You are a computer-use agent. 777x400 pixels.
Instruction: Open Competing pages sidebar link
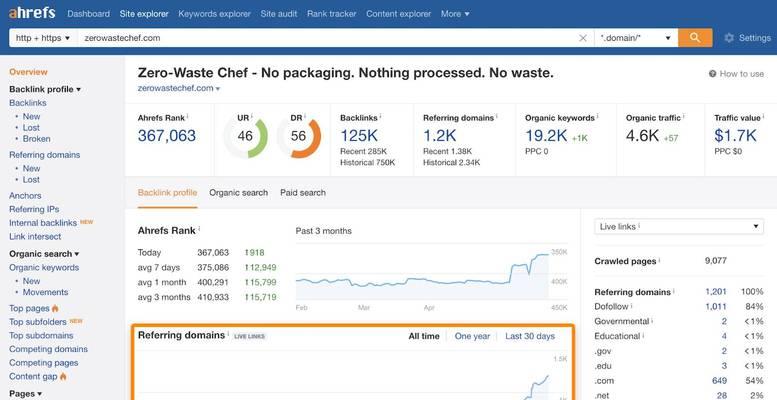[x=44, y=363]
